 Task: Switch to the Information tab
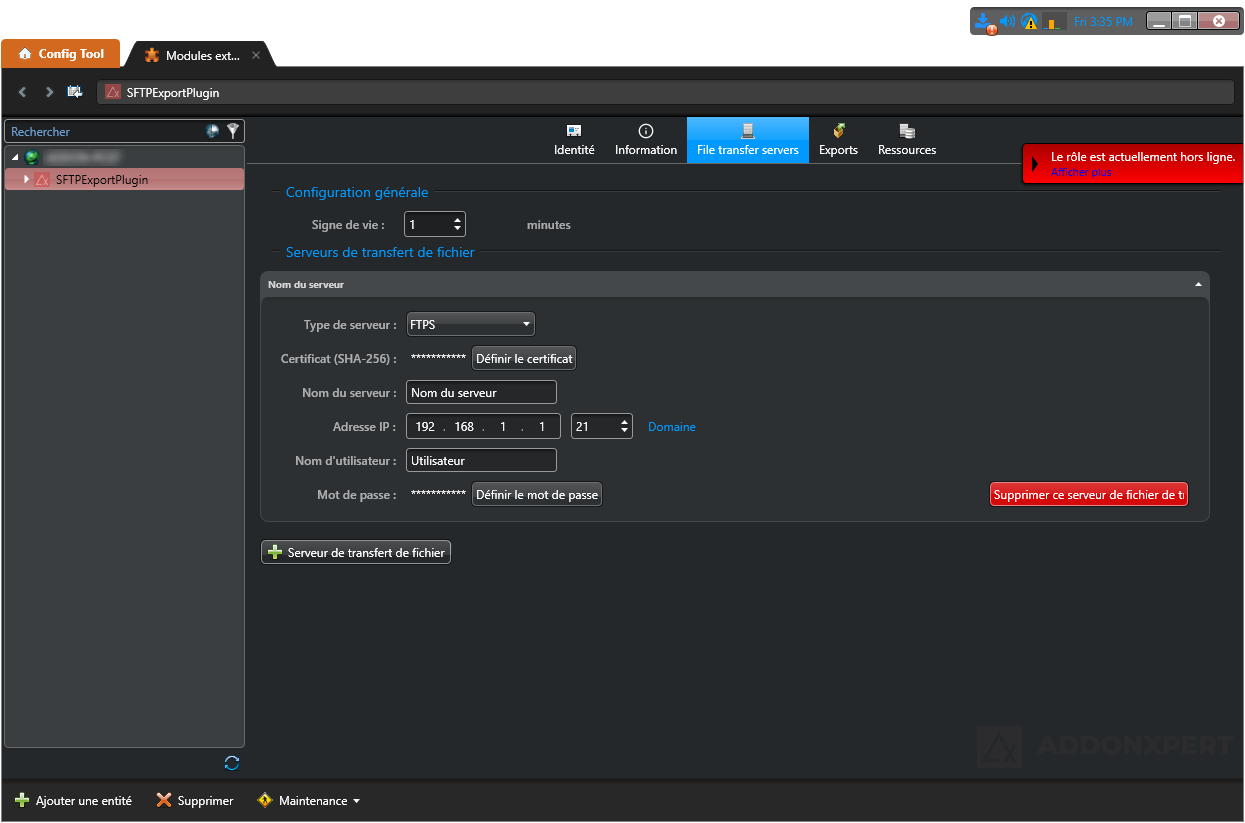(646, 140)
